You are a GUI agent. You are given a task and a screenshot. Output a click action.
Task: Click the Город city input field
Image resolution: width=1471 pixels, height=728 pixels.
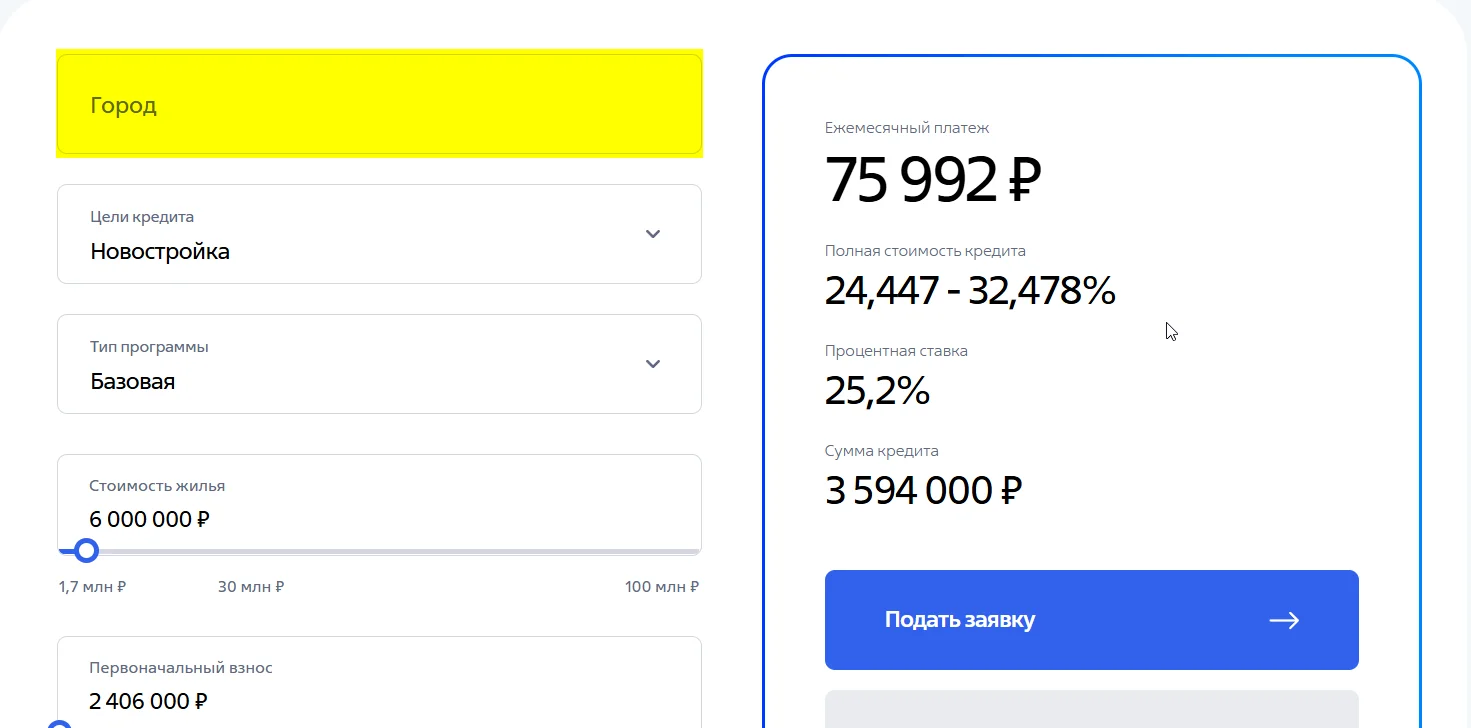click(379, 105)
